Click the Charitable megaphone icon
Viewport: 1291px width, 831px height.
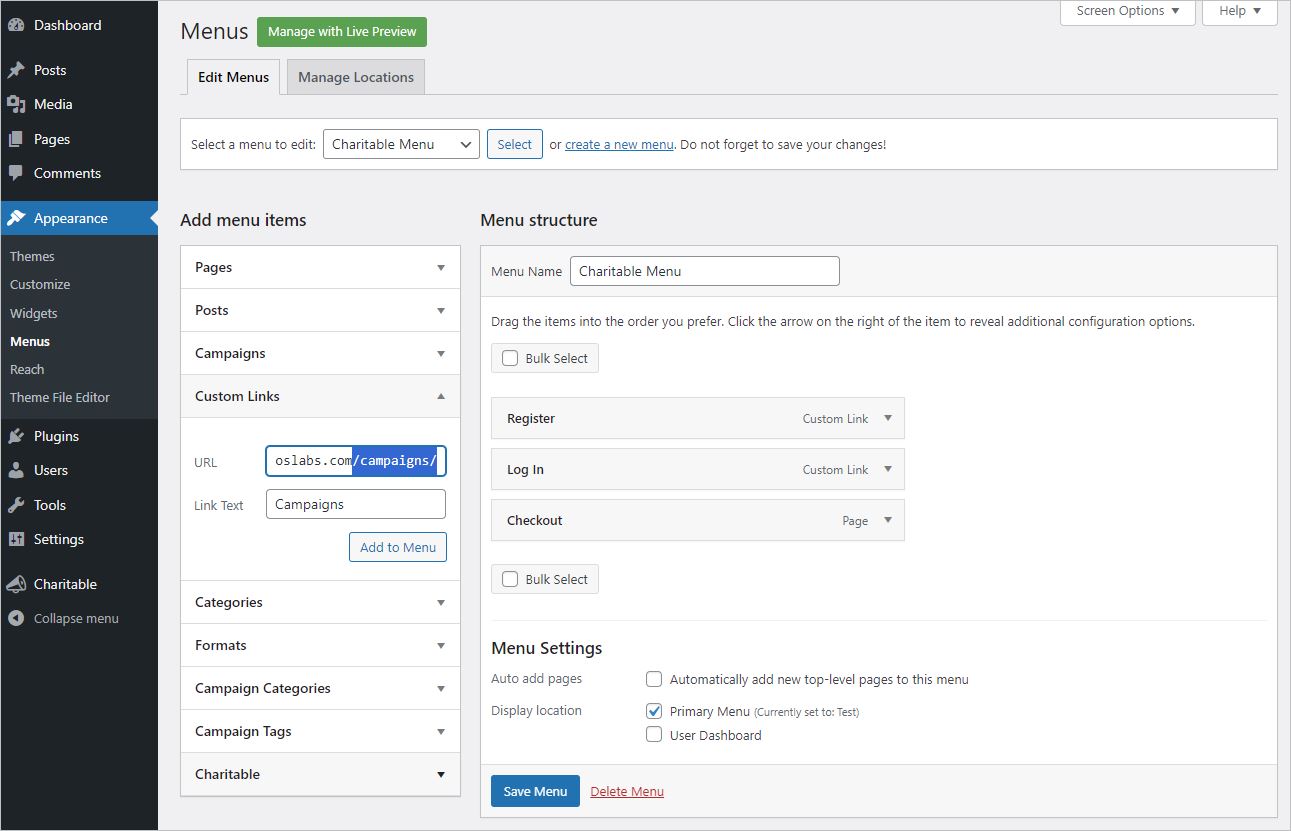(16, 584)
